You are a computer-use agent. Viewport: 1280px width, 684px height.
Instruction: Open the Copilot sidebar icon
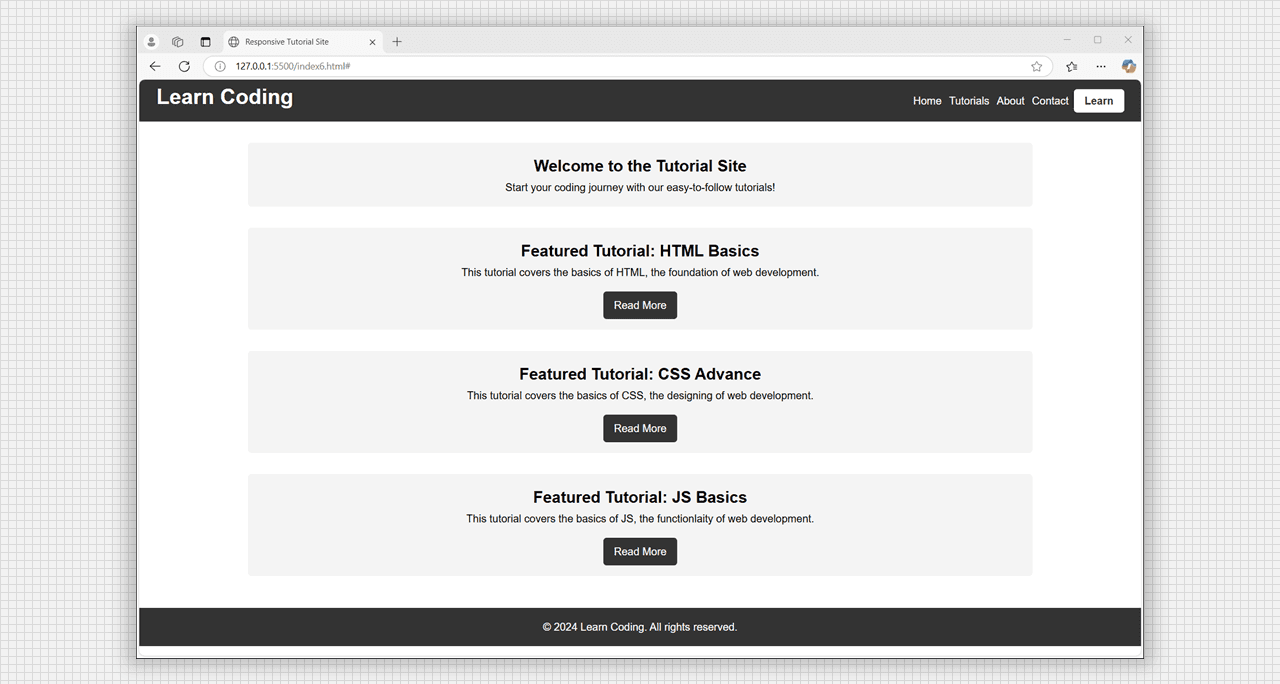tap(1129, 67)
